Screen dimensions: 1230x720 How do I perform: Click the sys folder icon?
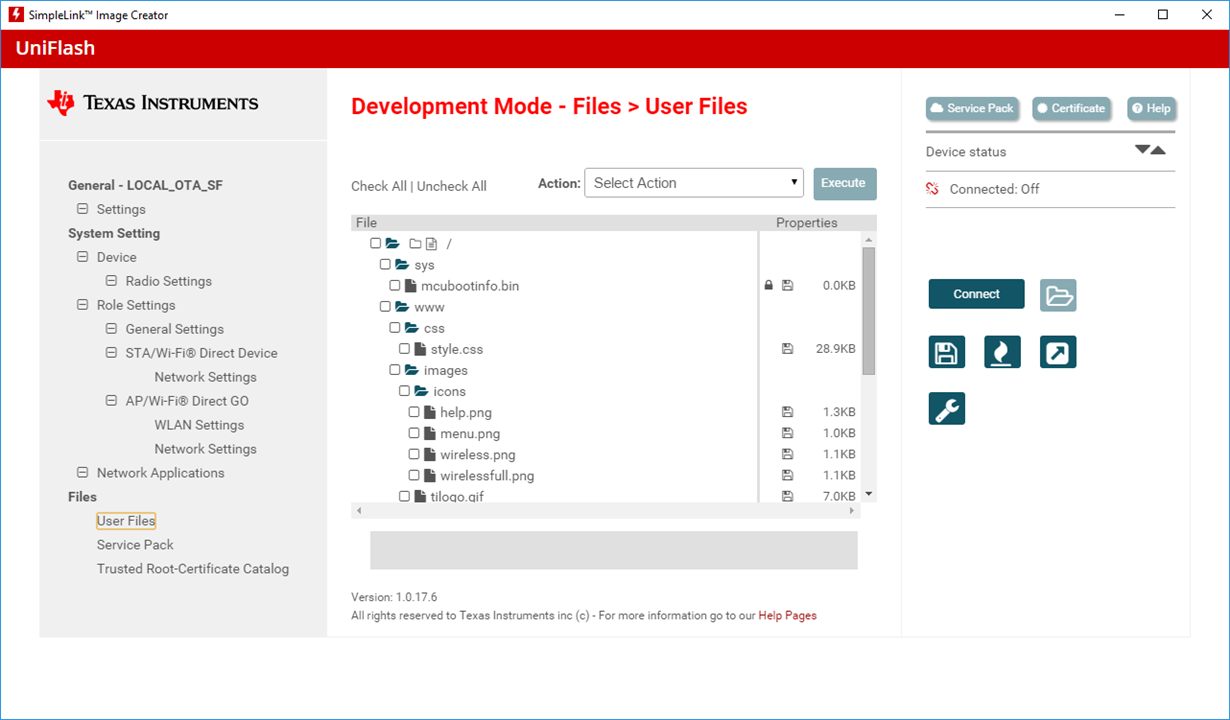point(402,265)
